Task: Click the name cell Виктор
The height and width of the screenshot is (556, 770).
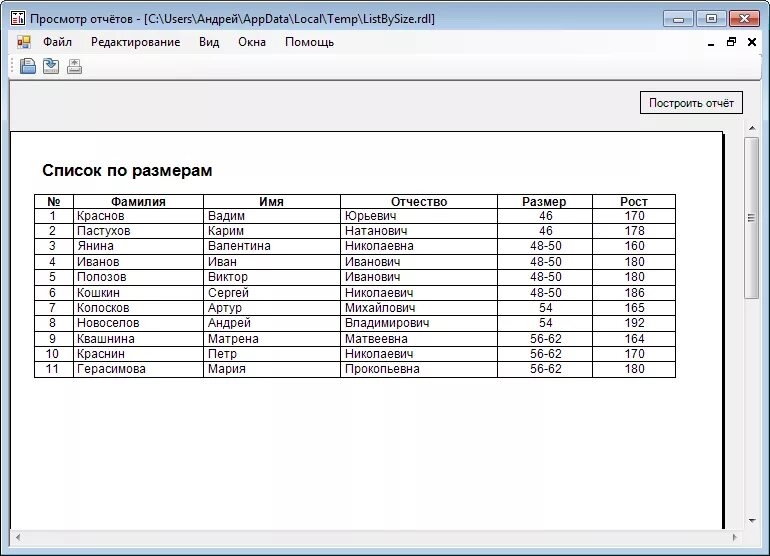Action: point(272,277)
